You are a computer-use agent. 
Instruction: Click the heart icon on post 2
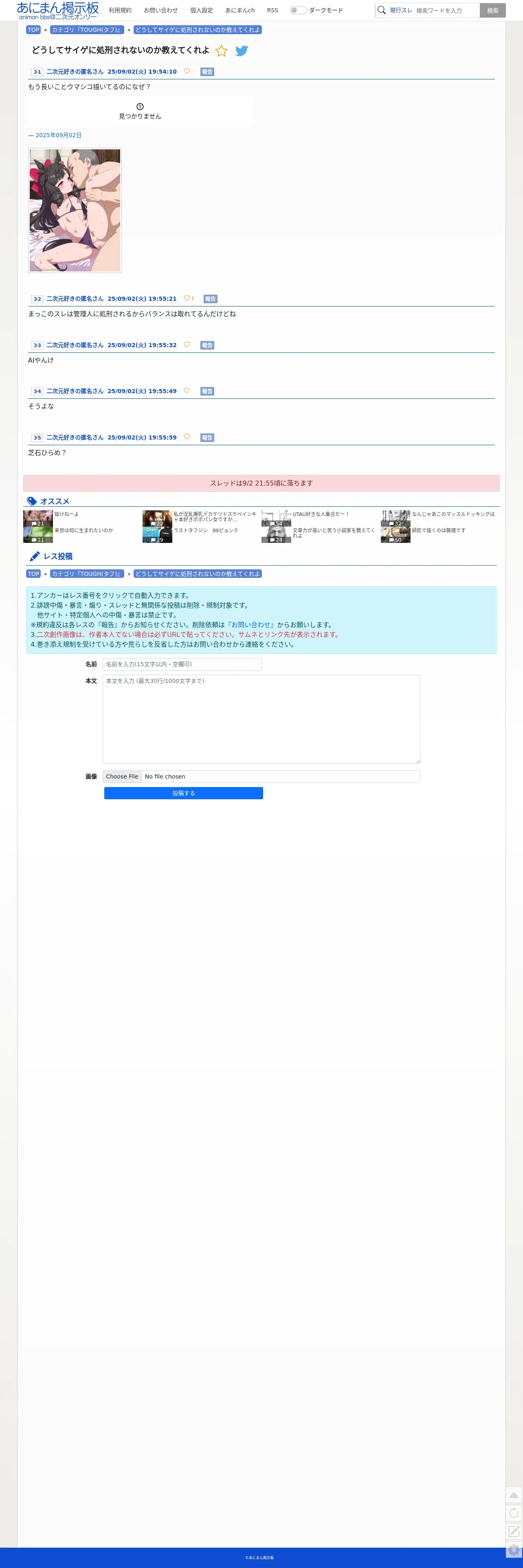[187, 298]
